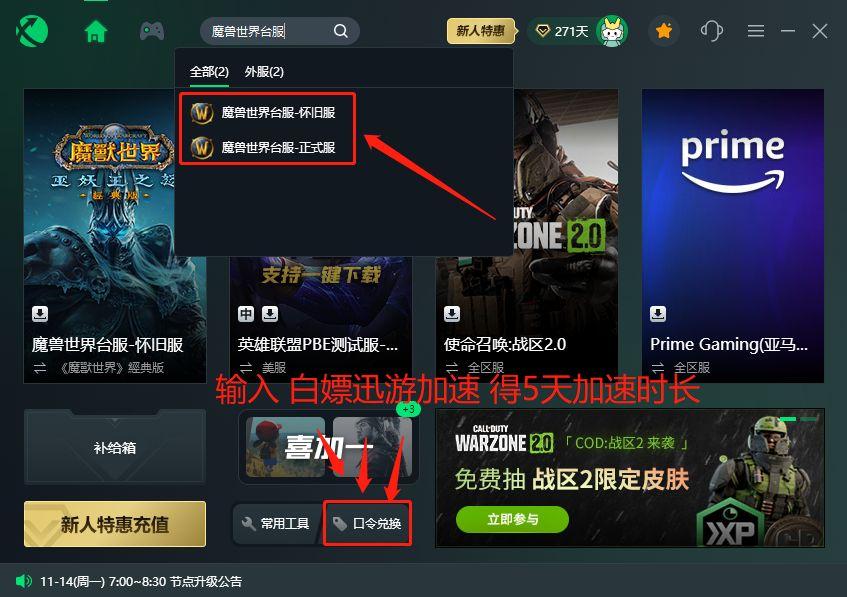Image resolution: width=847 pixels, height=597 pixels.
Task: Click the 口令兑换 button
Action: (367, 523)
